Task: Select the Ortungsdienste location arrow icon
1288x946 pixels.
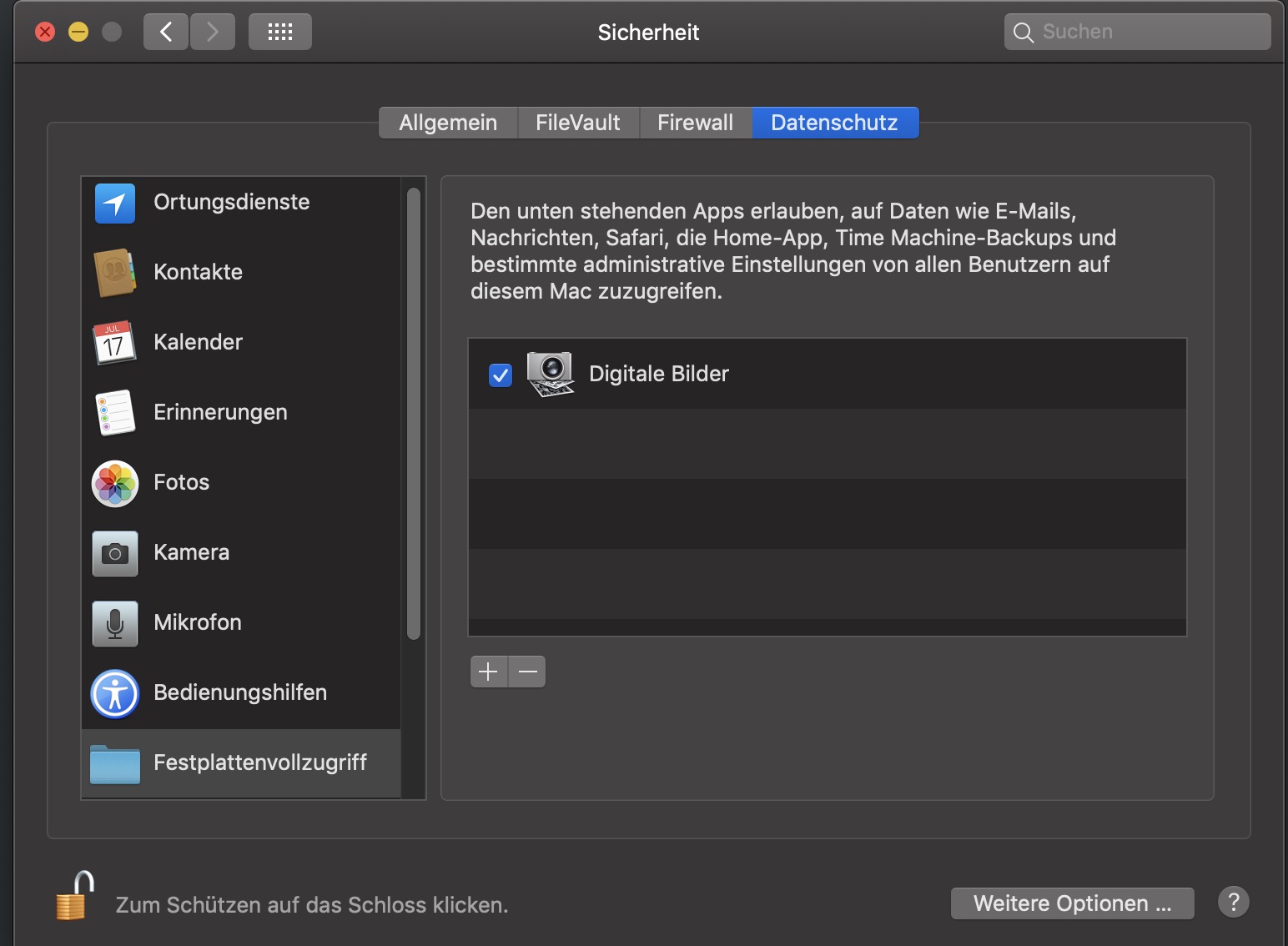Action: [x=115, y=203]
